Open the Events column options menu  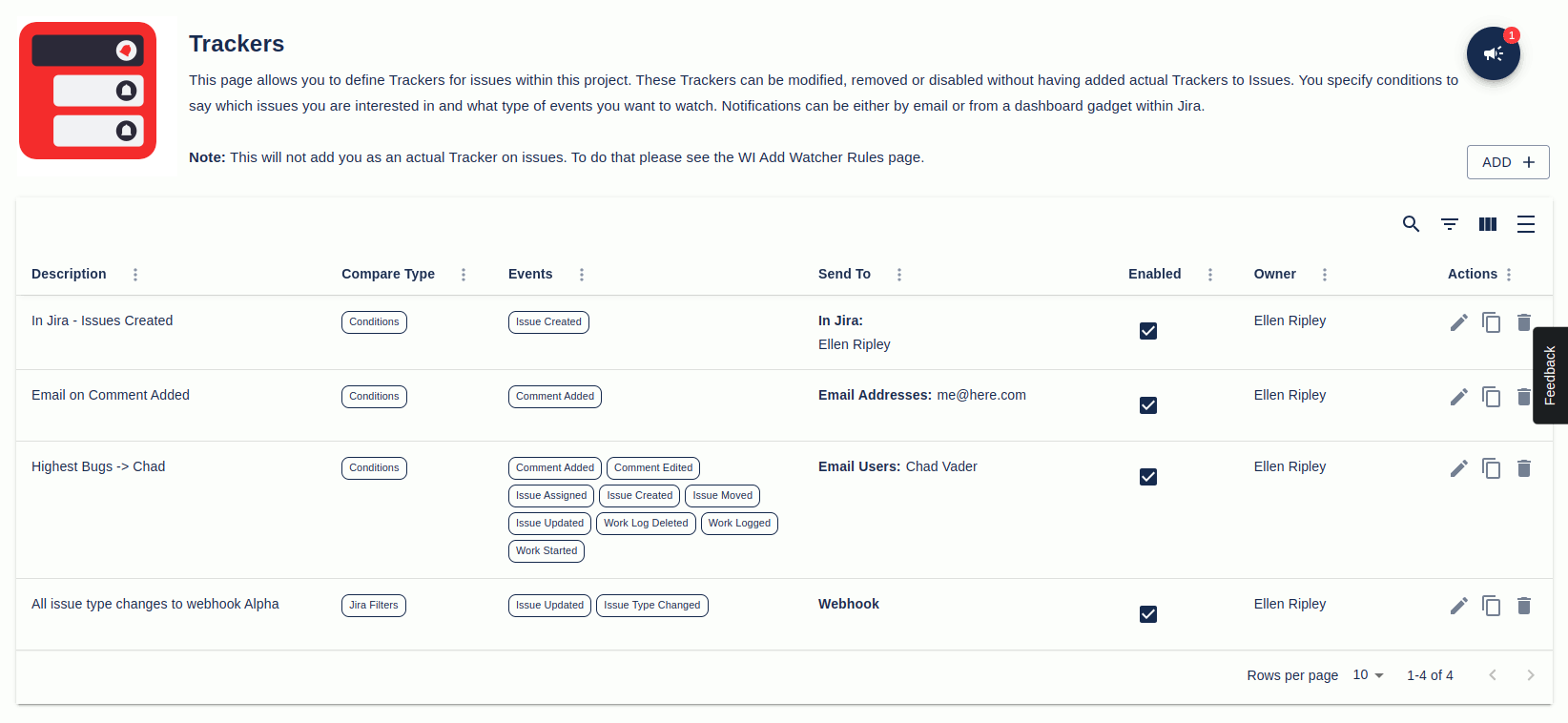click(582, 274)
